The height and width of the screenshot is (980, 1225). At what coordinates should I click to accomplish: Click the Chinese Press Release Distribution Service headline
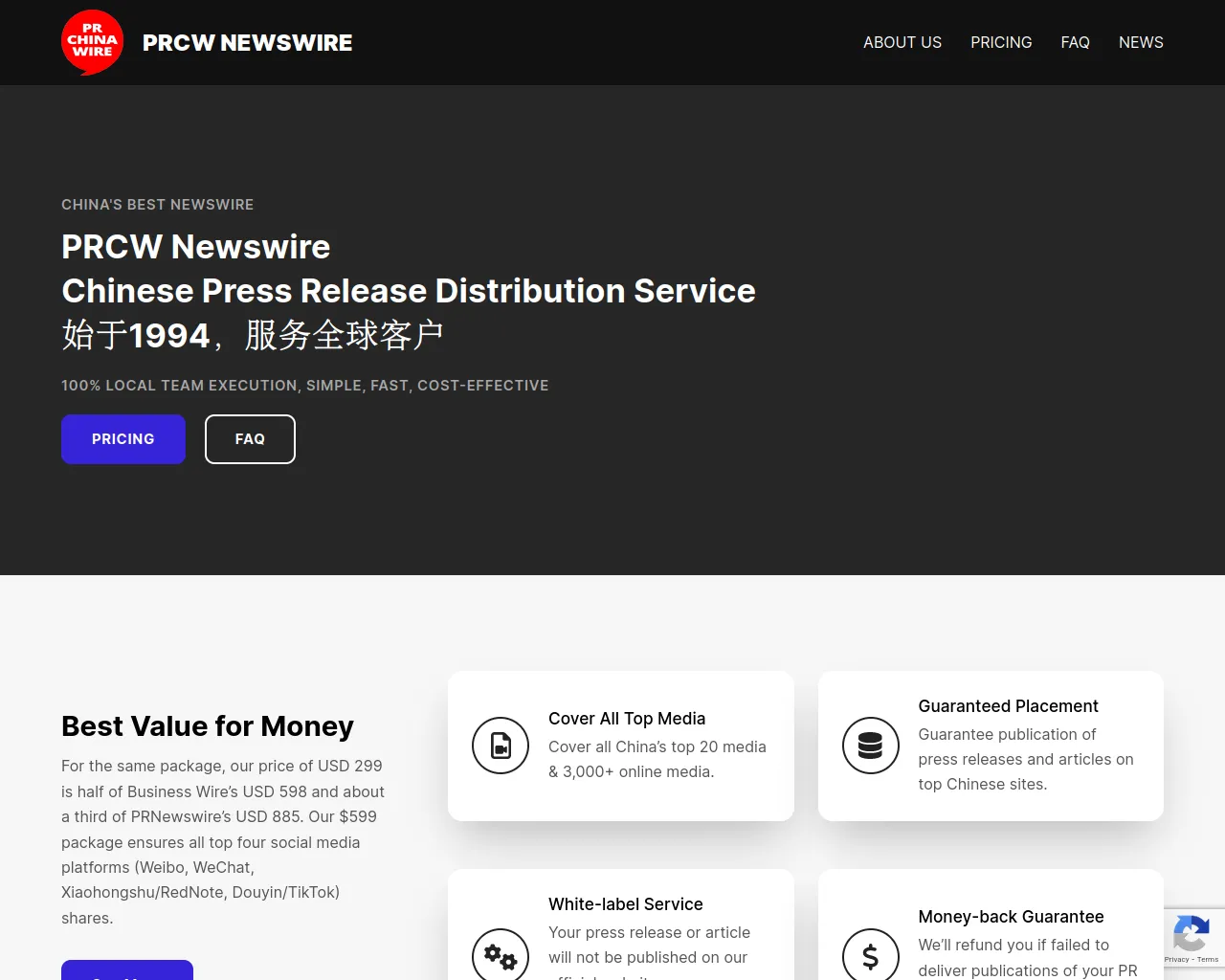pyautogui.click(x=409, y=291)
